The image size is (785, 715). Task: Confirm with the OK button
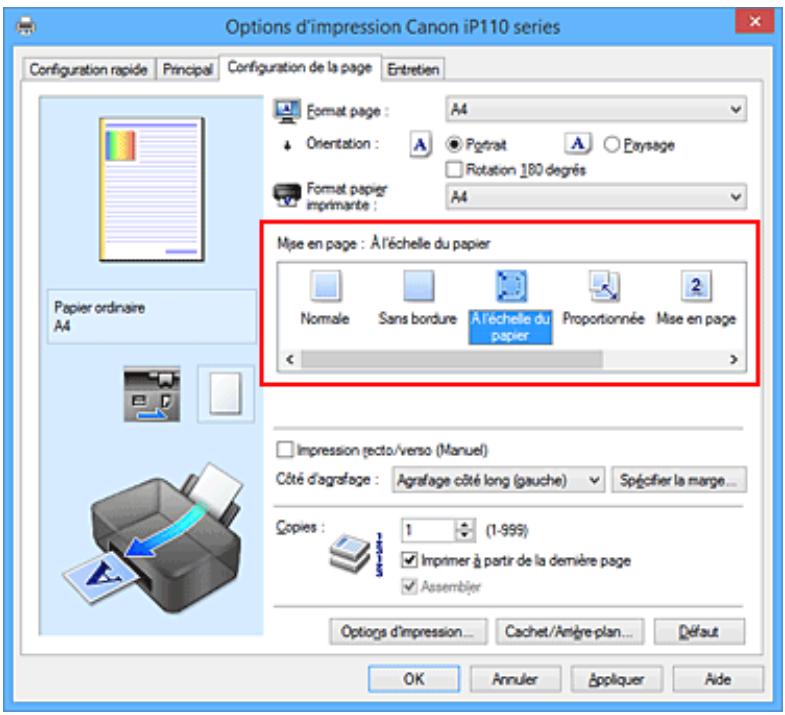tap(414, 679)
